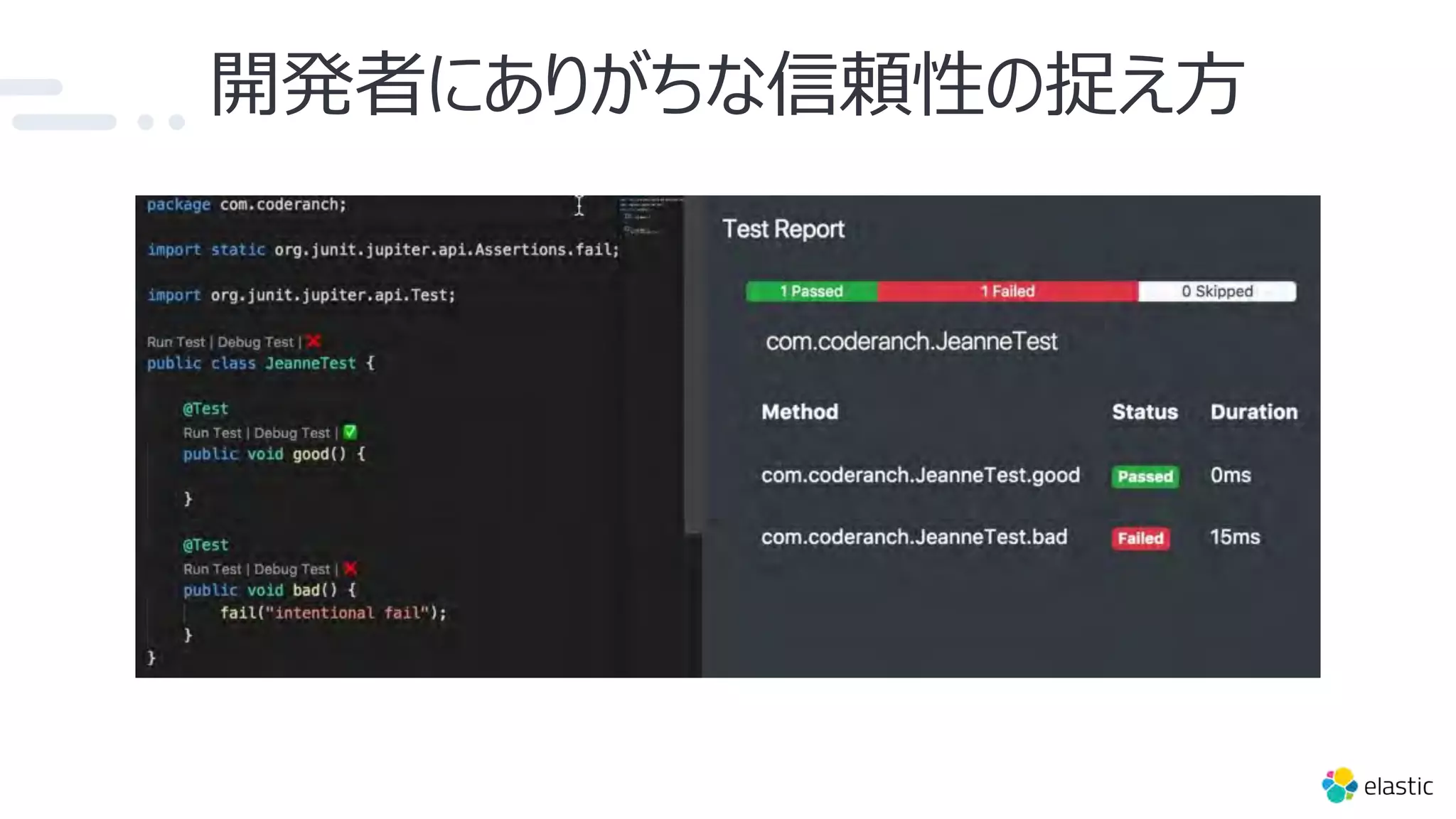Click the 15ms duration value
The width and height of the screenshot is (1456, 819).
(x=1235, y=537)
